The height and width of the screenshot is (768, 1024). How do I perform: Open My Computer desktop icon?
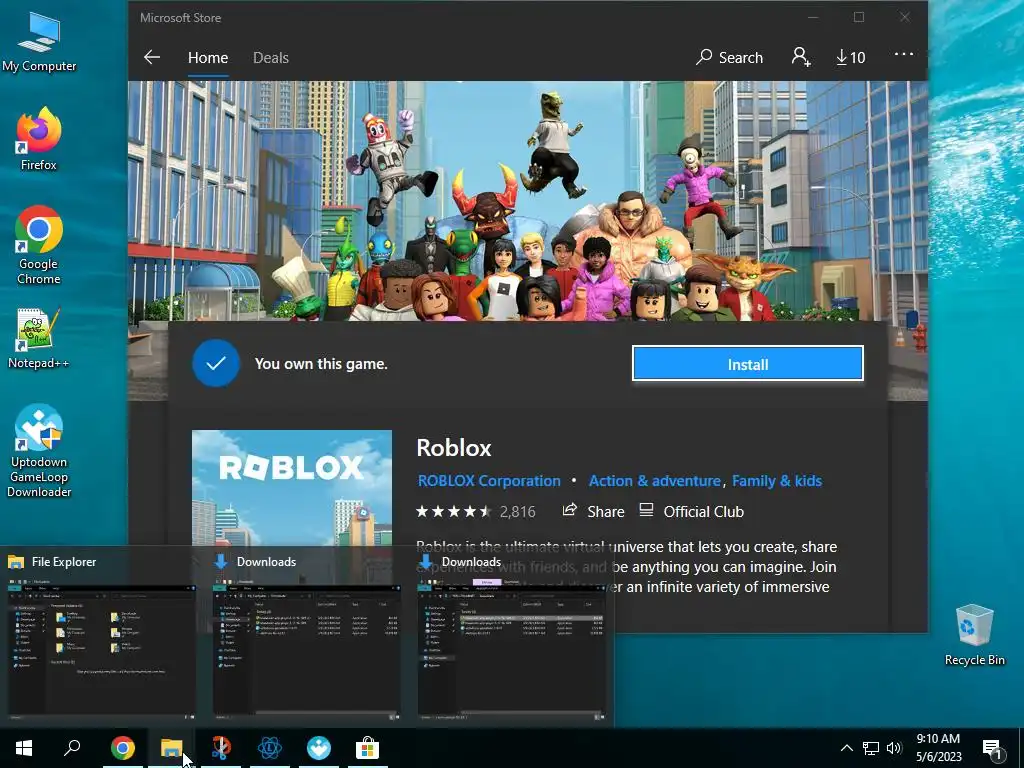coord(39,42)
